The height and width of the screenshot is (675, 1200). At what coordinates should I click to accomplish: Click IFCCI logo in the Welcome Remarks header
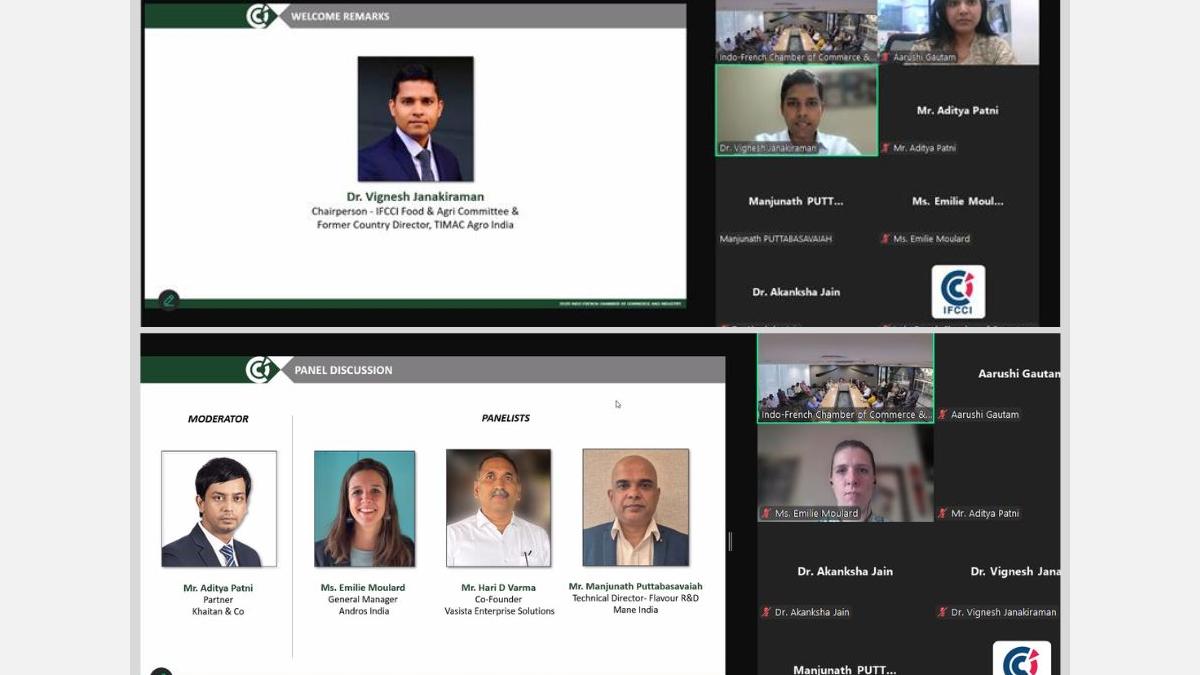(x=260, y=16)
